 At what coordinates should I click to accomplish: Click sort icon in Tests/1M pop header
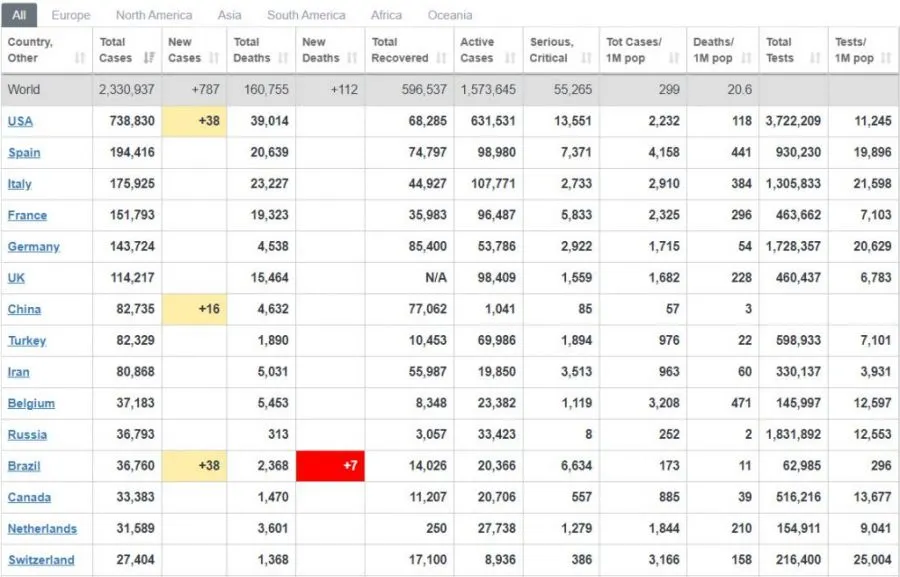coord(886,58)
